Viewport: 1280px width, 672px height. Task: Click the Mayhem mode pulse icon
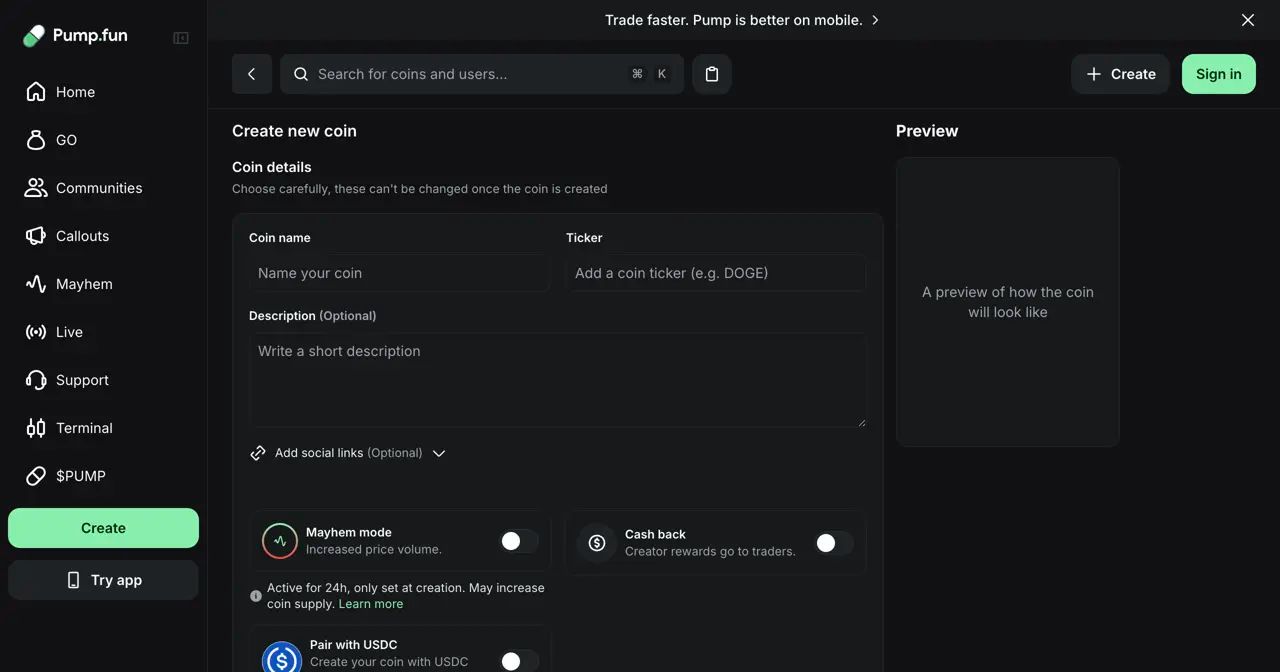[280, 541]
